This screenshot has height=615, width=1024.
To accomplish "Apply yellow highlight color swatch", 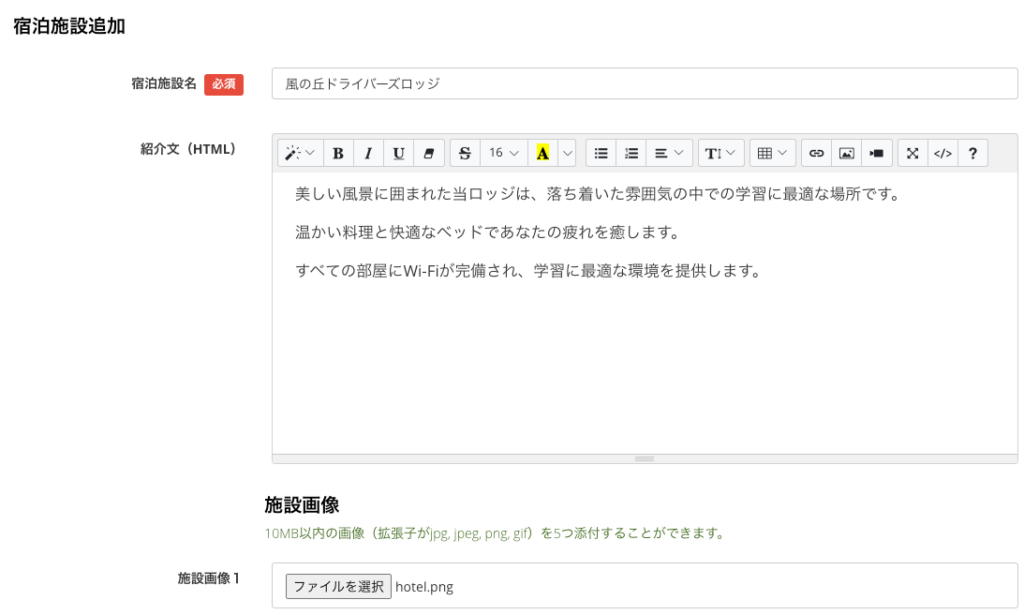I will point(543,153).
